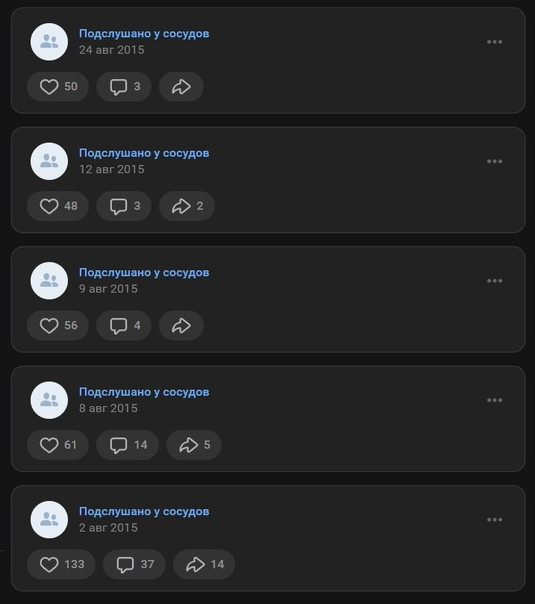The height and width of the screenshot is (604, 535).
Task: Open comments on the 9 авг 2015 post
Action: 124,325
